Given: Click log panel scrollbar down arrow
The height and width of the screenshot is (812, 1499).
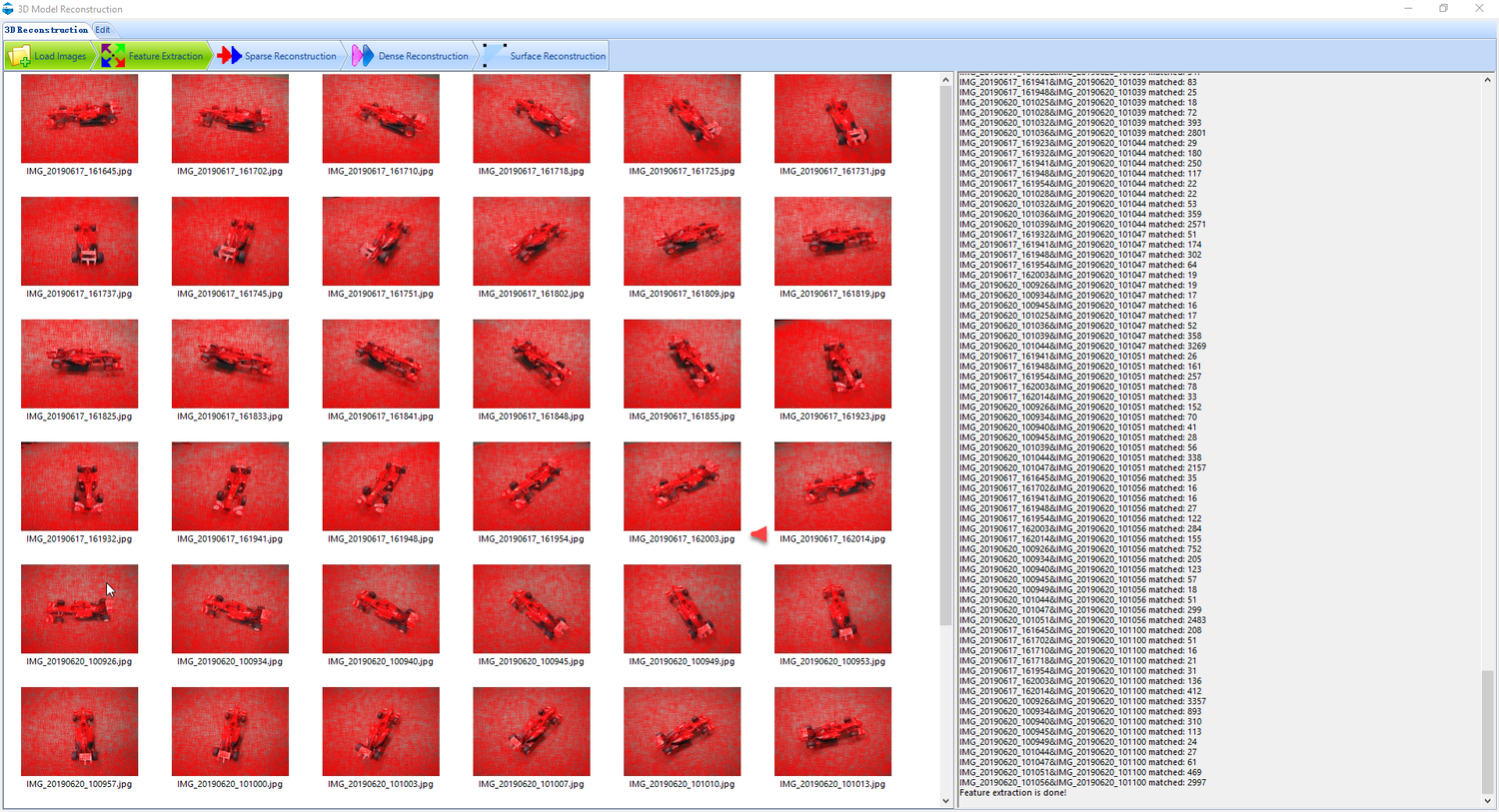Looking at the screenshot, I should point(1487,800).
